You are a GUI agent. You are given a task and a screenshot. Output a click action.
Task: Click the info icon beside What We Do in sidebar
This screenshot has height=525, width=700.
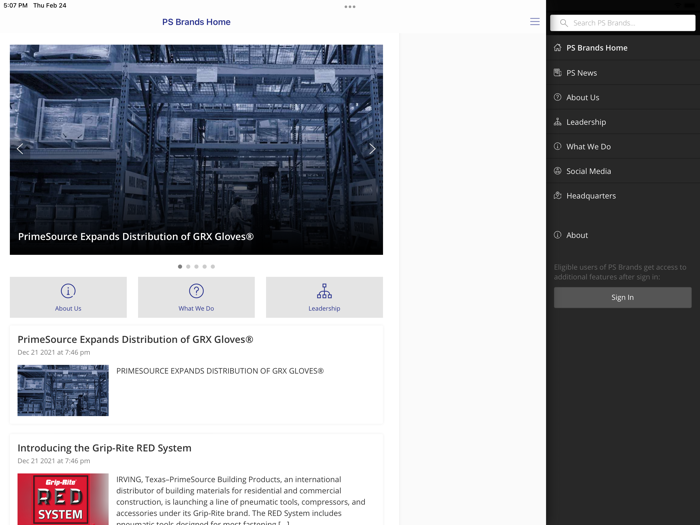pyautogui.click(x=558, y=146)
